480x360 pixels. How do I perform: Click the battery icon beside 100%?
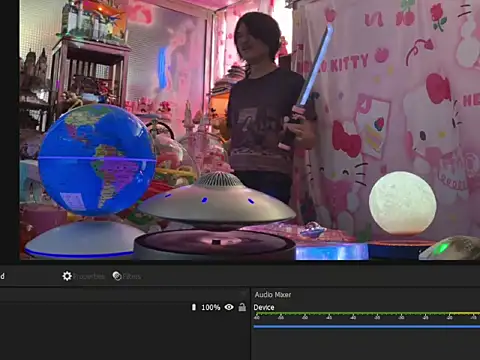(194, 307)
